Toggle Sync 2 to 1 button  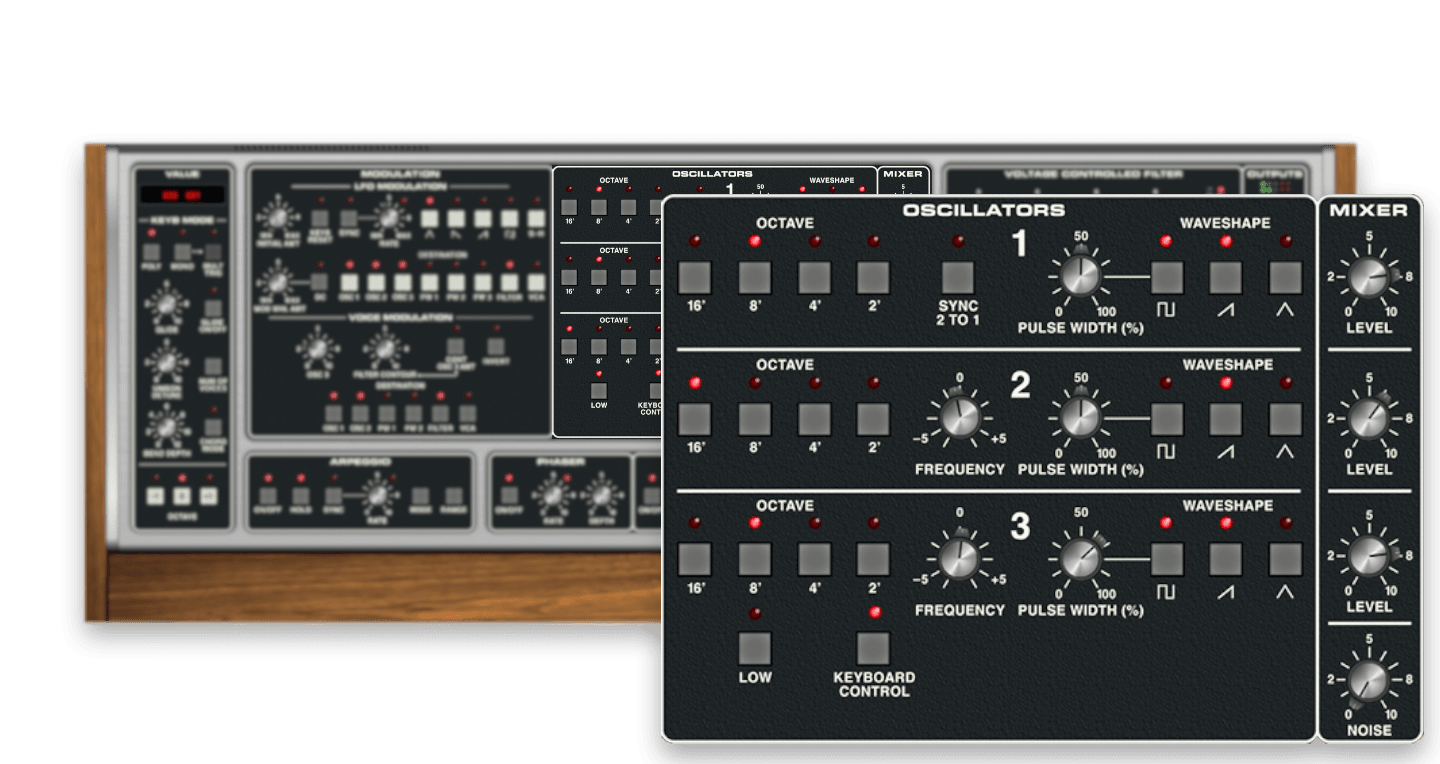tap(958, 278)
